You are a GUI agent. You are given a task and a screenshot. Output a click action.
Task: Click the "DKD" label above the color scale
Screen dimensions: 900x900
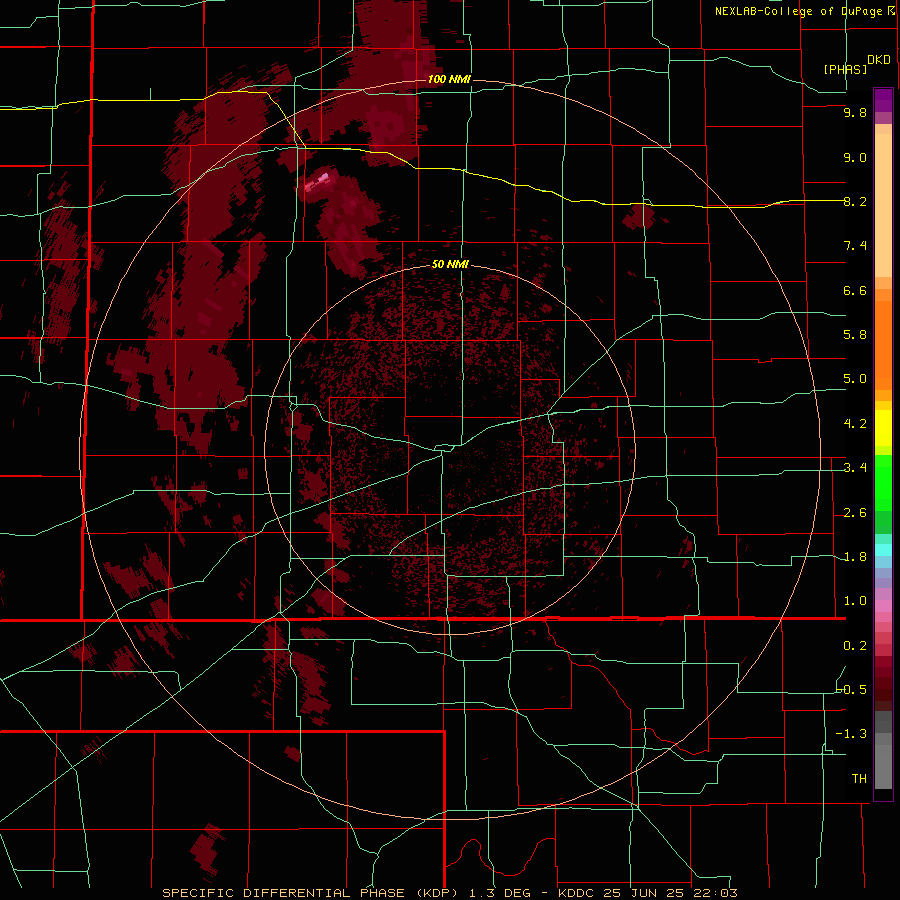pos(879,60)
